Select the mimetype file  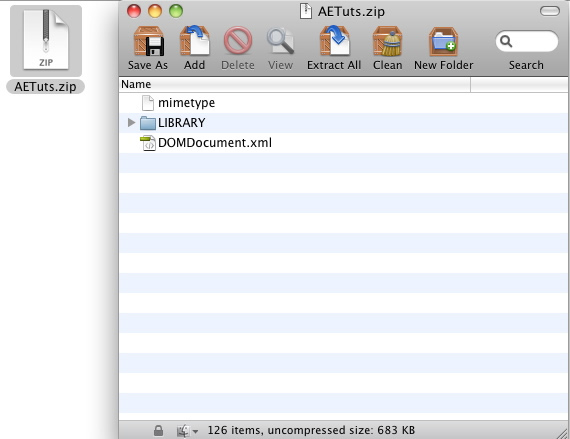343,103
